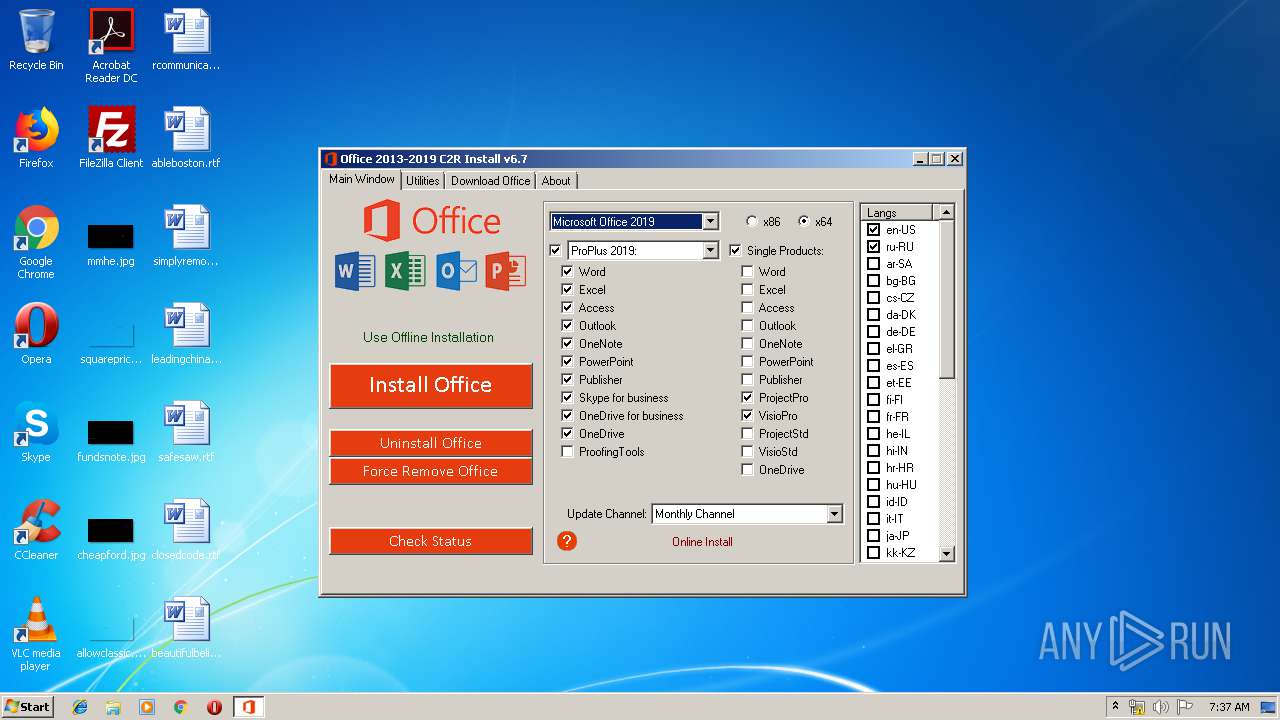Open FileZilla Client desktop icon
Screen dimensions: 1280x720
tap(111, 138)
